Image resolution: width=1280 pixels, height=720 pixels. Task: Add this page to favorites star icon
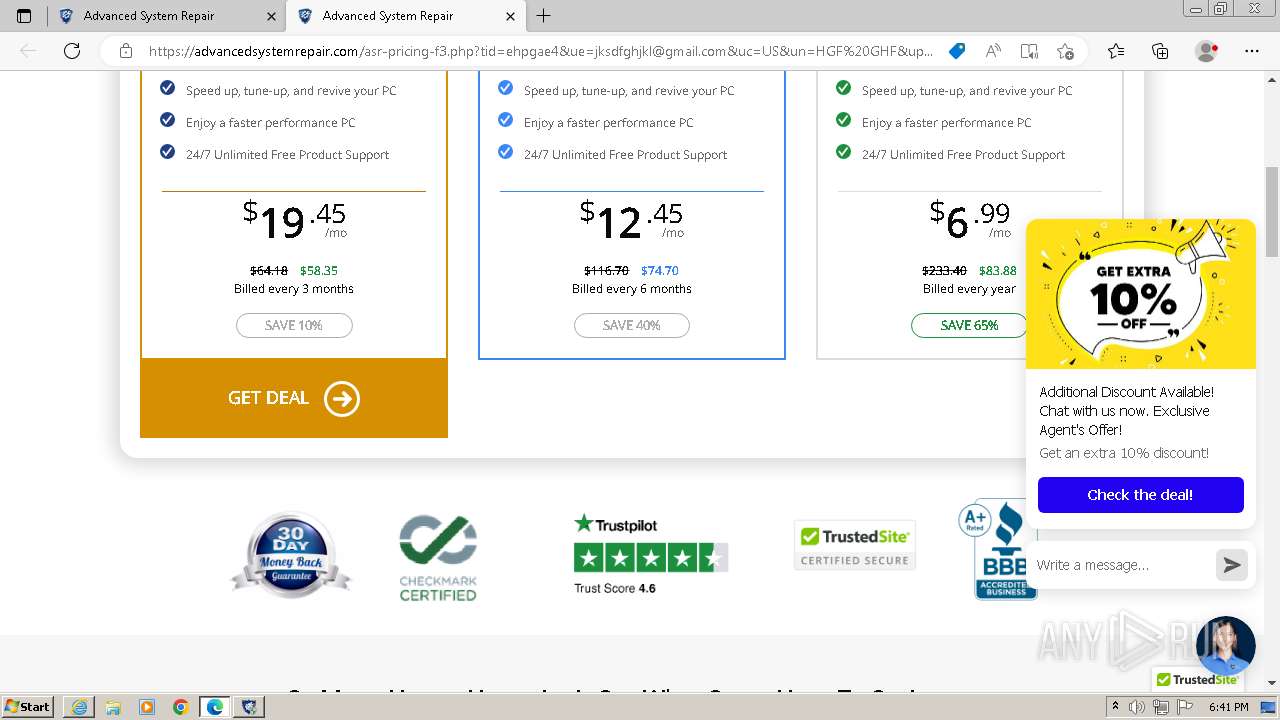pyautogui.click(x=1065, y=51)
